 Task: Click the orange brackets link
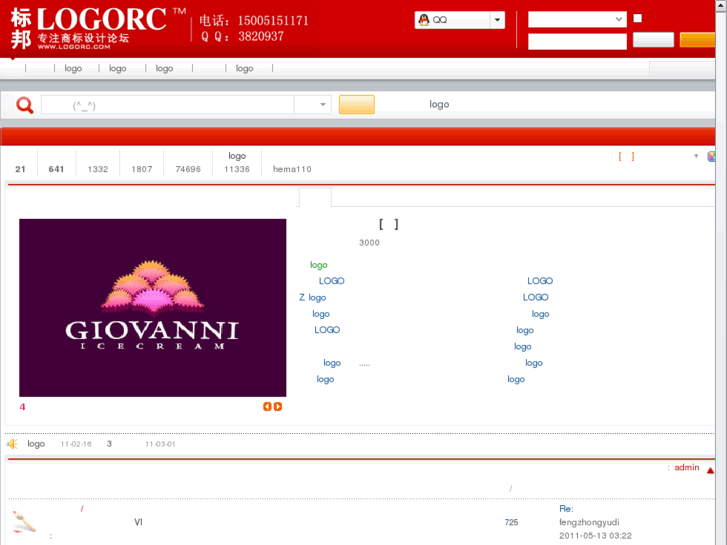click(626, 157)
